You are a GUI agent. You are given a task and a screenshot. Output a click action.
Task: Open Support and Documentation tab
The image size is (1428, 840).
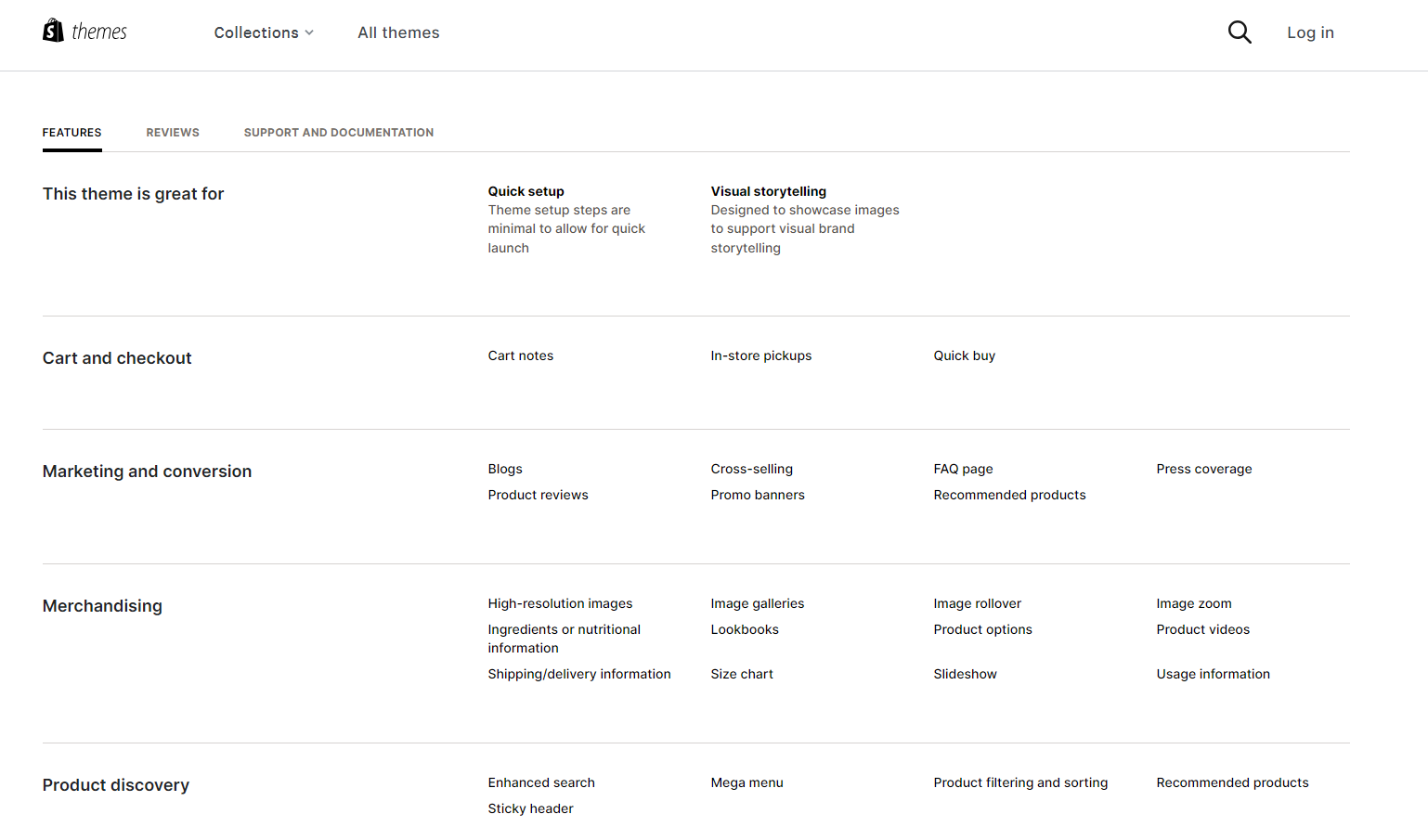339,133
